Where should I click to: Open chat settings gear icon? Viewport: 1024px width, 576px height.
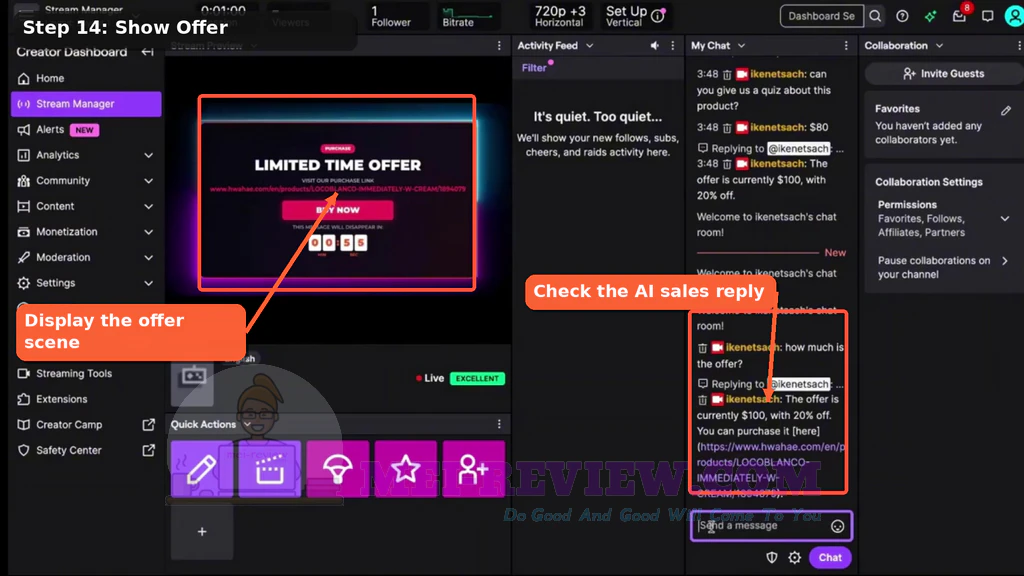794,557
